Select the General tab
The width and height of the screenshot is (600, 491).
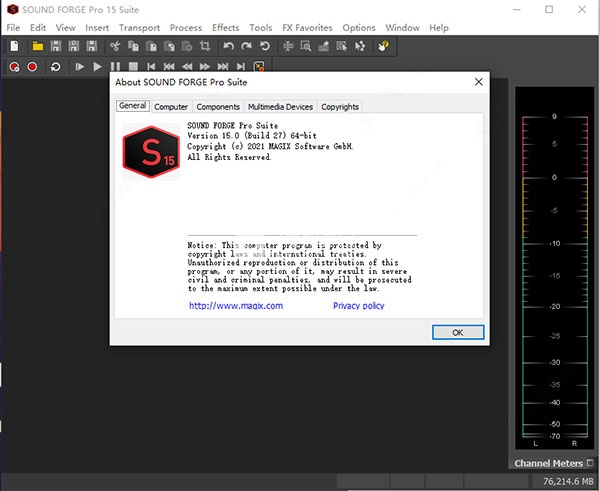pos(132,106)
